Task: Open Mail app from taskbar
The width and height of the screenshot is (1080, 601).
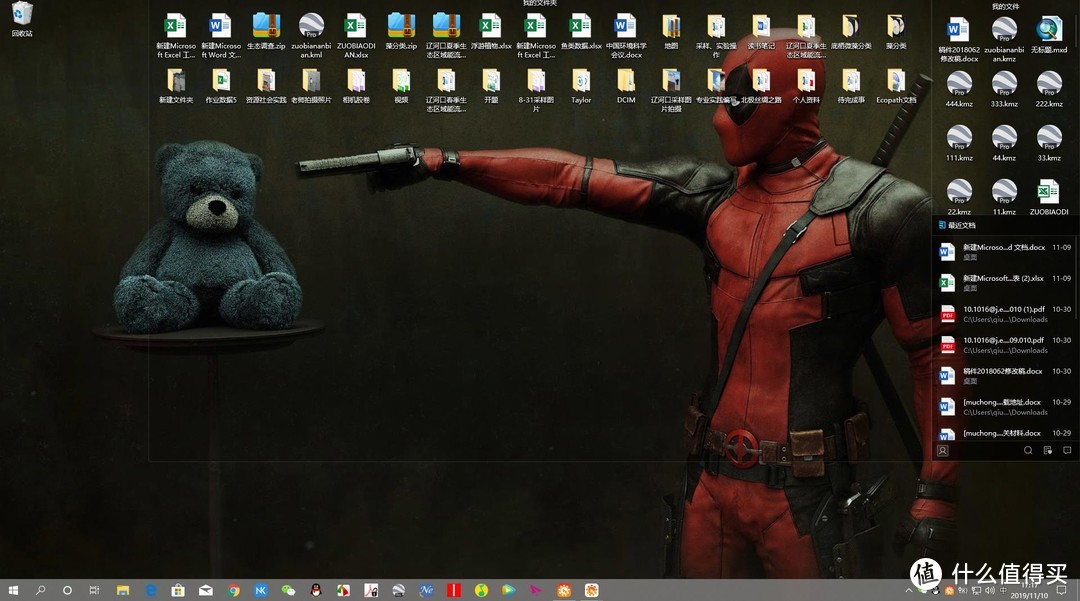Action: (206, 590)
